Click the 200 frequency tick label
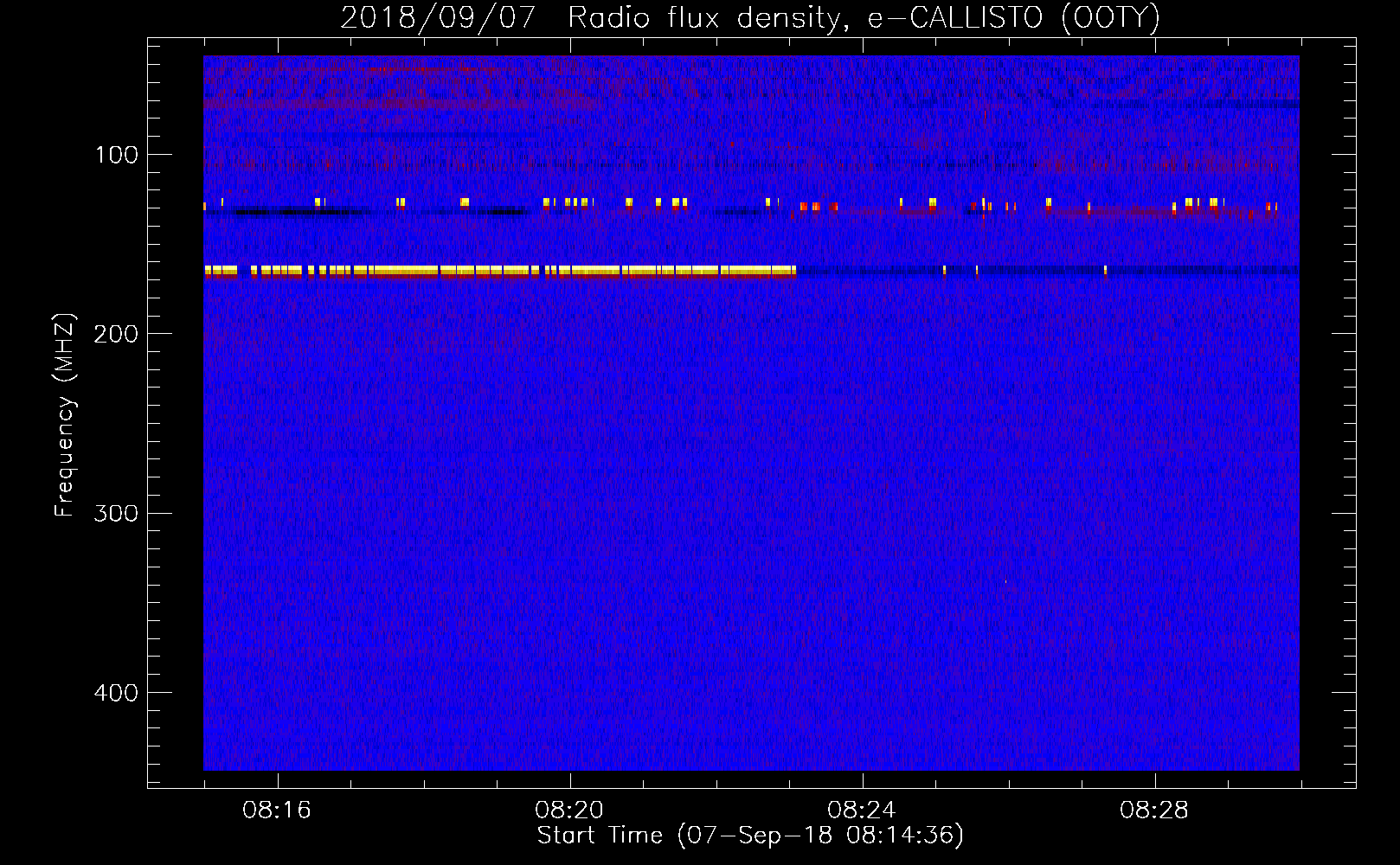 (116, 334)
